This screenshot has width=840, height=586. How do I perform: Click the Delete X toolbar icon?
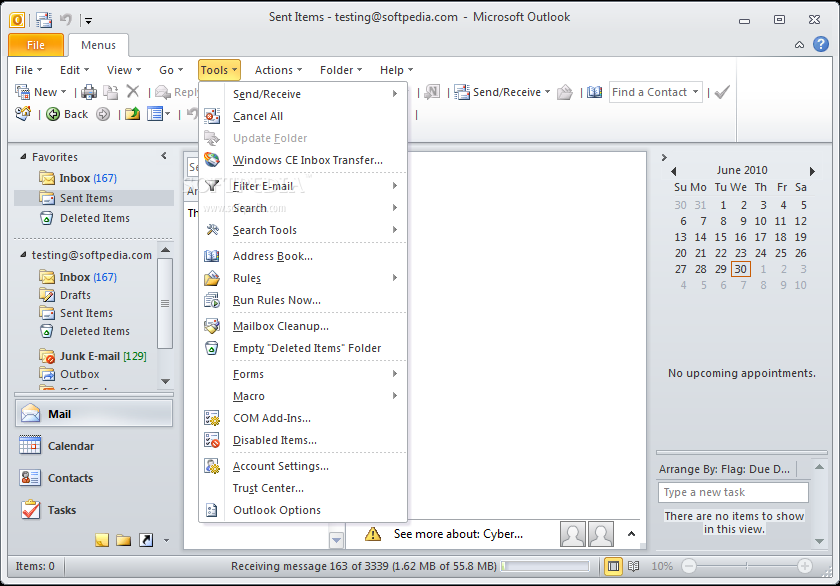(x=133, y=92)
